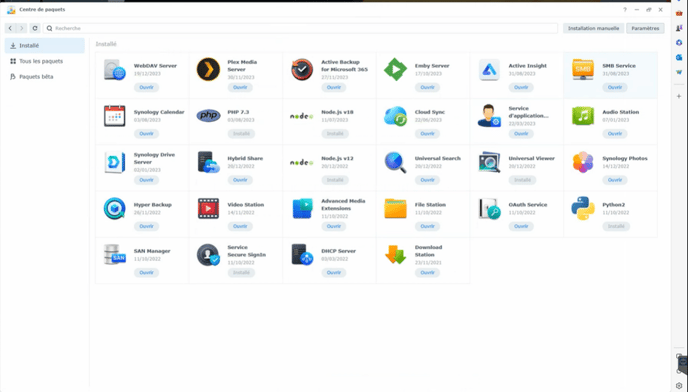Go back with the left arrow button
The image size is (688, 392).
tap(10, 28)
